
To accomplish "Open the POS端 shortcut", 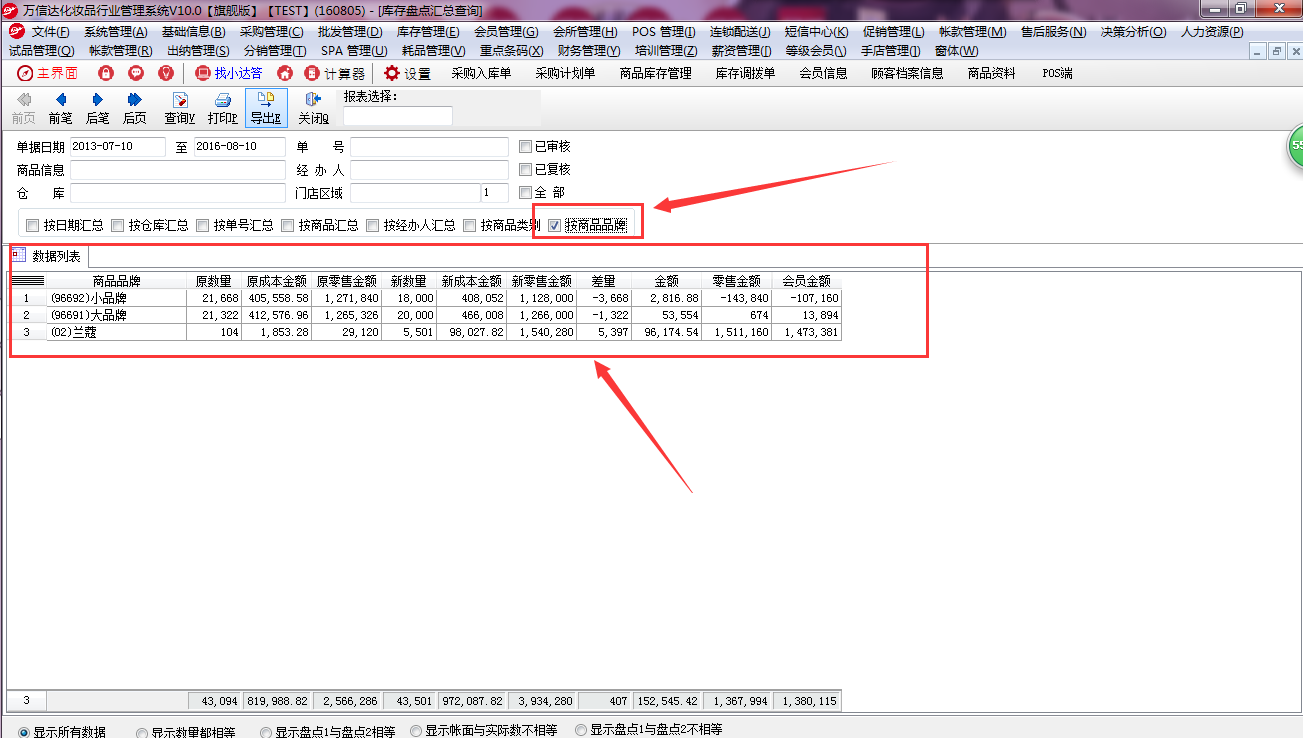I will (1057, 73).
